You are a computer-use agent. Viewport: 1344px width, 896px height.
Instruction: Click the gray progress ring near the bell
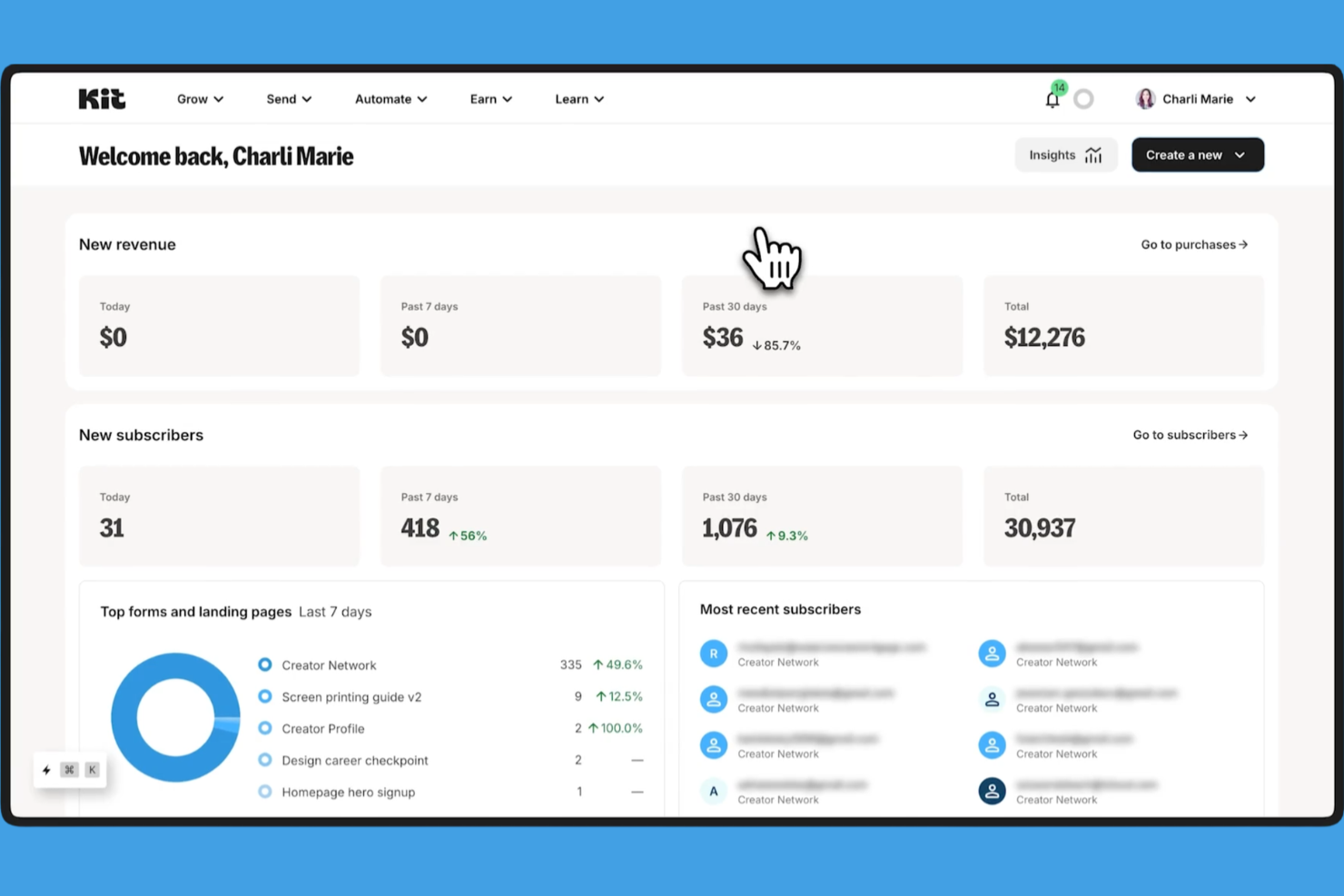click(x=1083, y=99)
